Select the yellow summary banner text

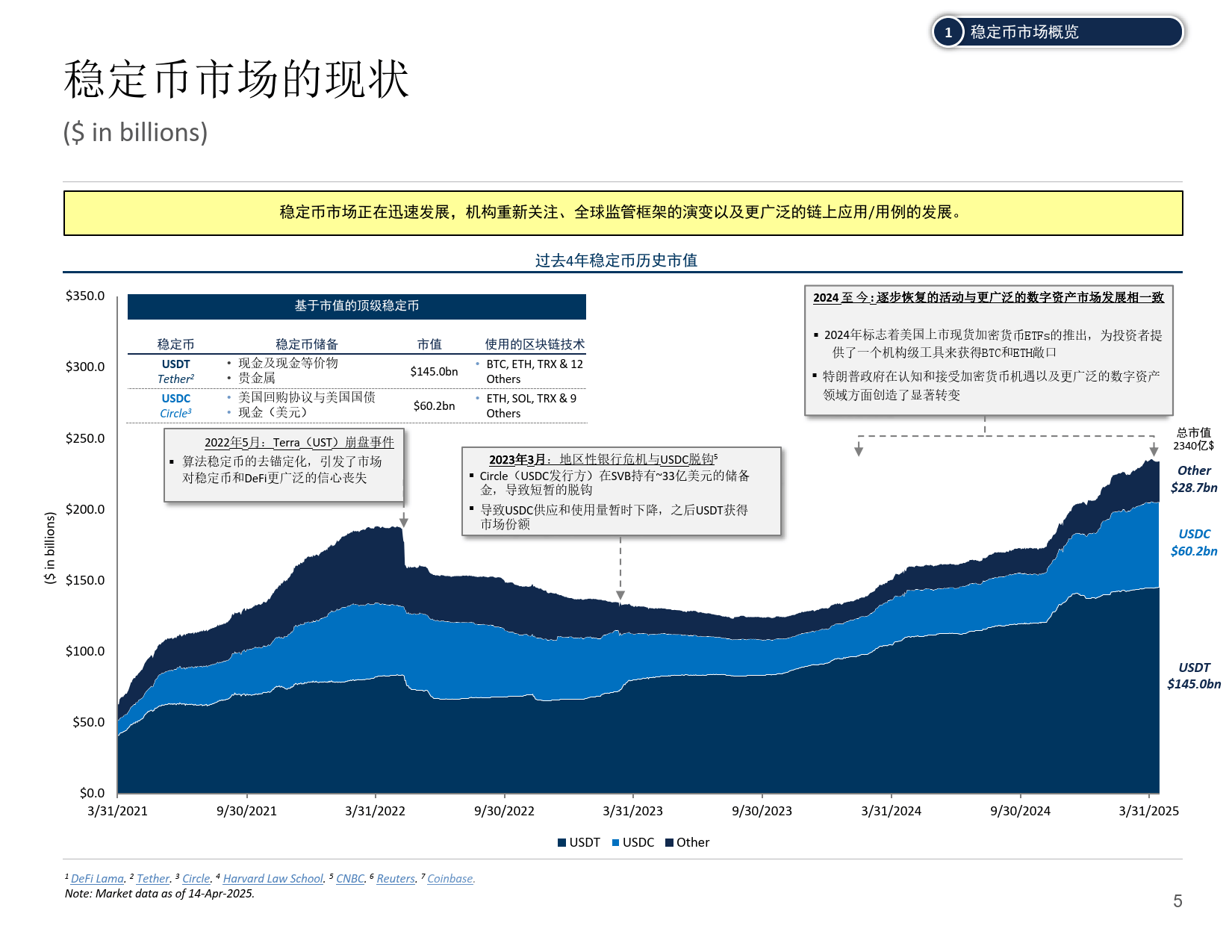coord(622,213)
